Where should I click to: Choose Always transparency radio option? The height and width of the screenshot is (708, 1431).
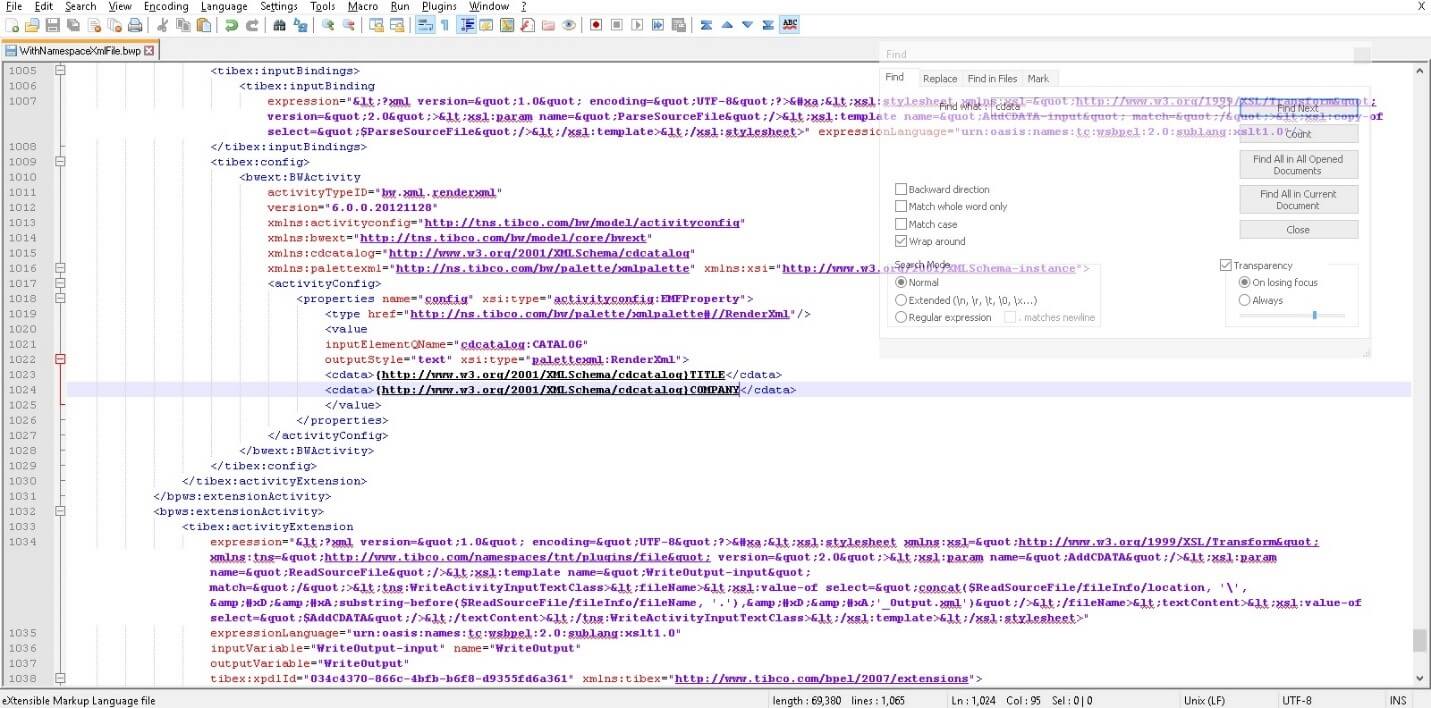(x=1244, y=300)
